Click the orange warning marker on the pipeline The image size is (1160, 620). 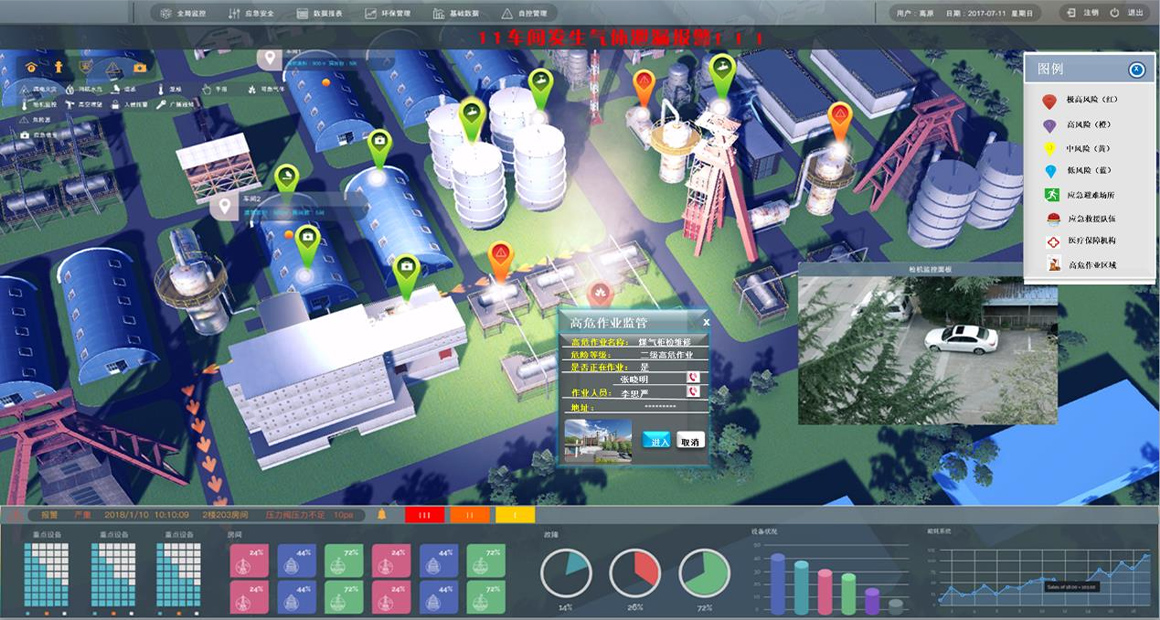[x=499, y=258]
